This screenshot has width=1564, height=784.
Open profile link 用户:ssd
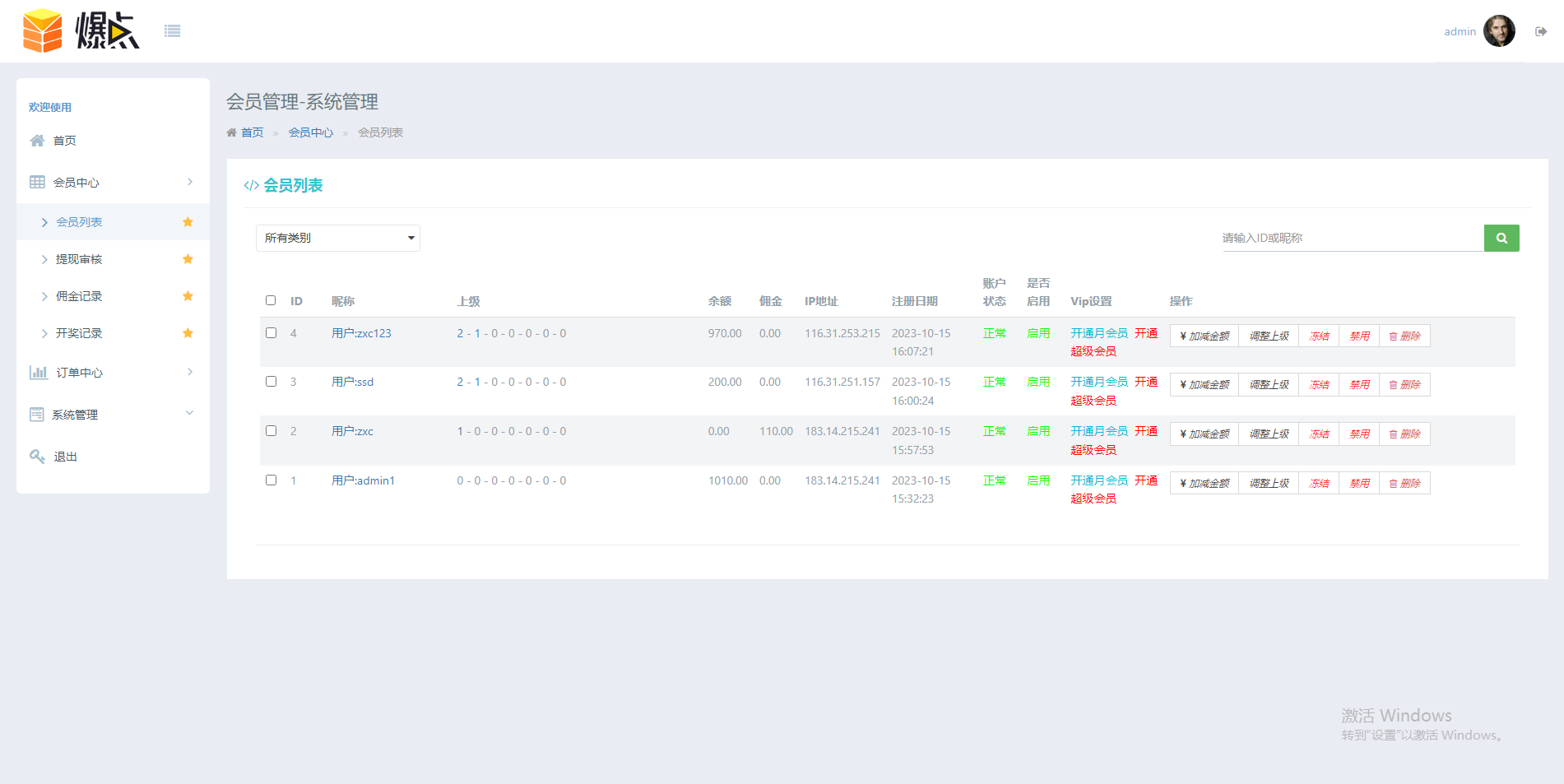point(352,382)
